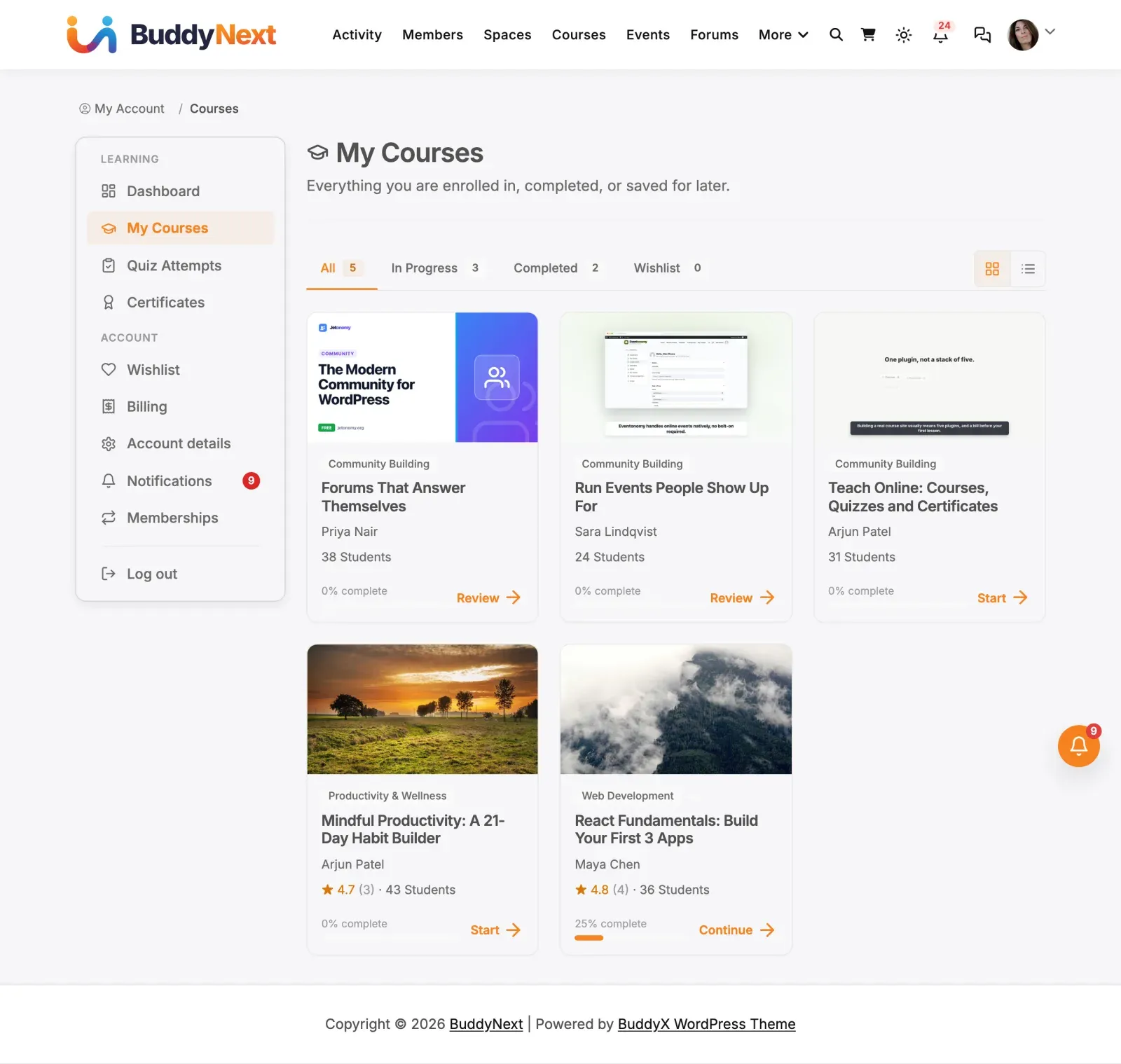This screenshot has width=1121, height=1064.
Task: Open Dashboard in the sidebar
Action: (x=181, y=191)
